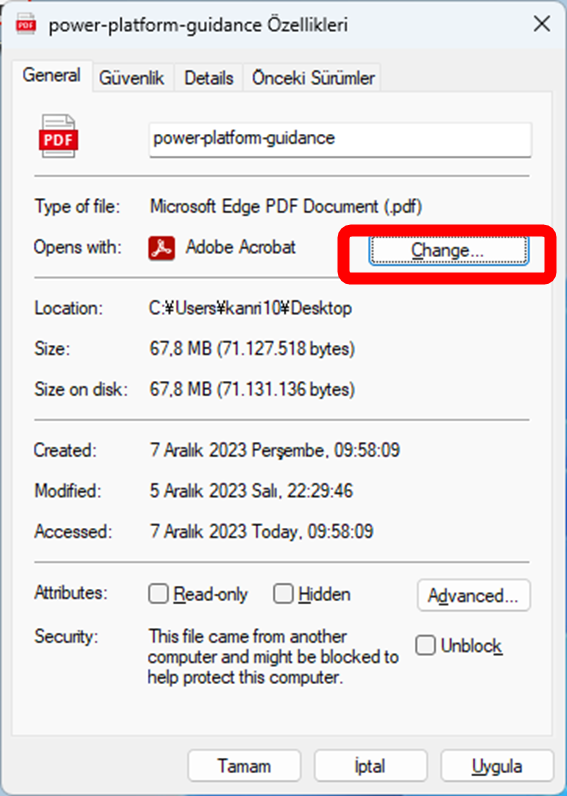
Task: Click the Adobe Acrobat program name label
Action: pyautogui.click(x=241, y=247)
